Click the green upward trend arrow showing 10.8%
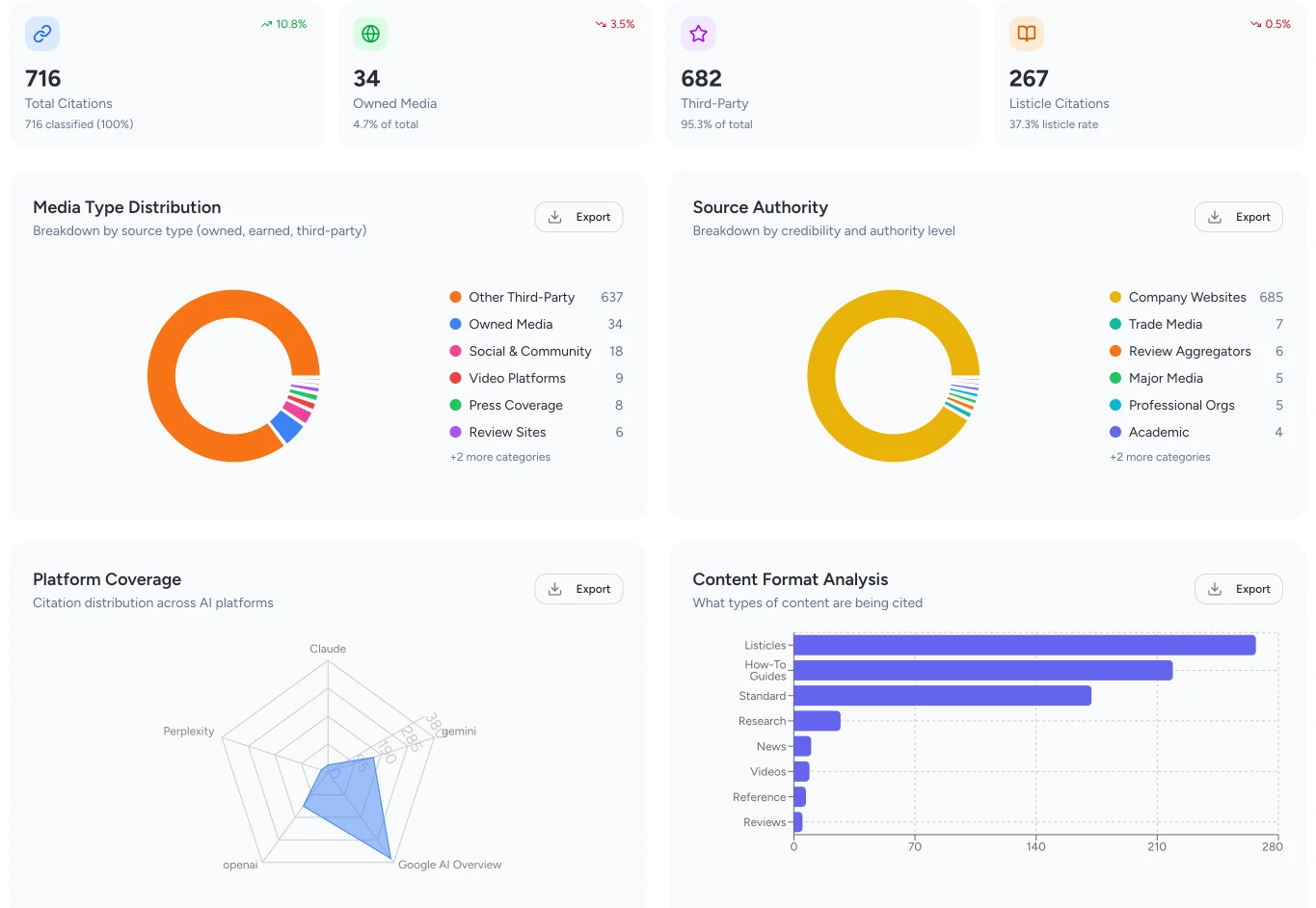 (x=267, y=24)
